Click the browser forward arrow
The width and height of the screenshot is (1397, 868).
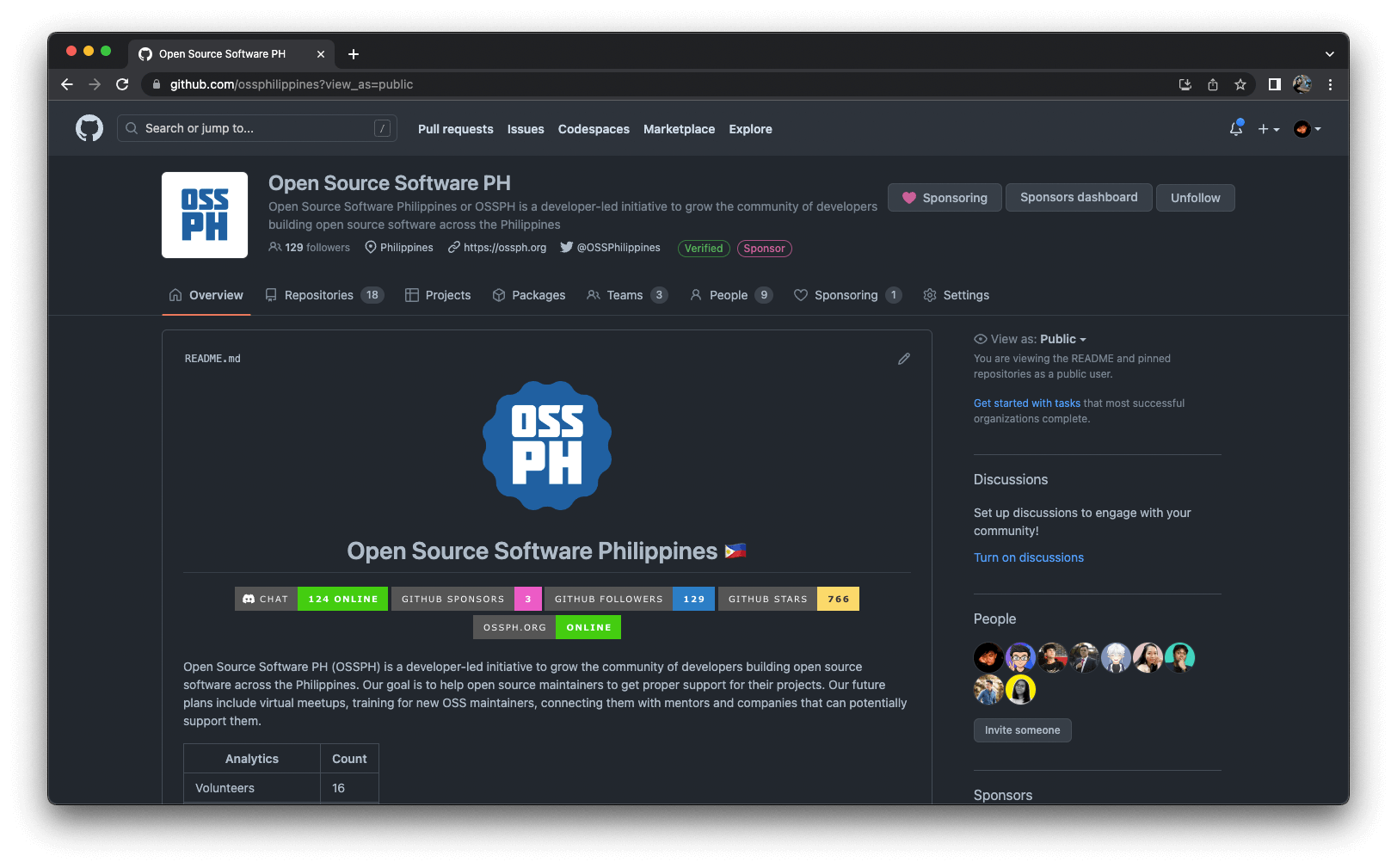[95, 84]
